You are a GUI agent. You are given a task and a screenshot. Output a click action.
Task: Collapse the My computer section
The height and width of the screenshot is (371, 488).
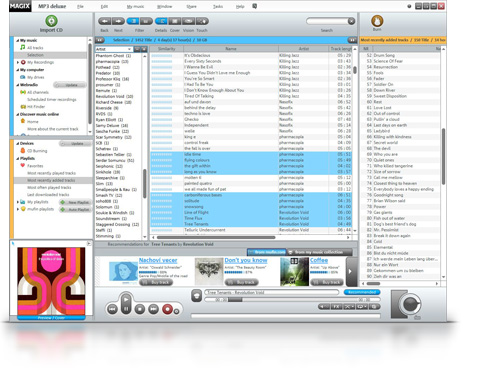coord(17,70)
